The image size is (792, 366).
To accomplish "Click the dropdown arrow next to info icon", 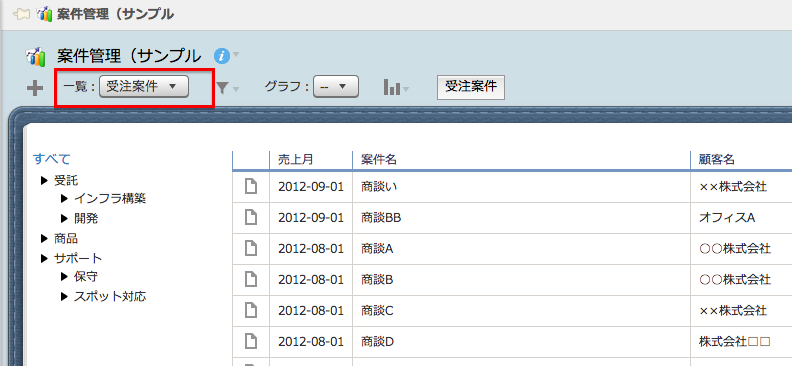I will (x=236, y=55).
